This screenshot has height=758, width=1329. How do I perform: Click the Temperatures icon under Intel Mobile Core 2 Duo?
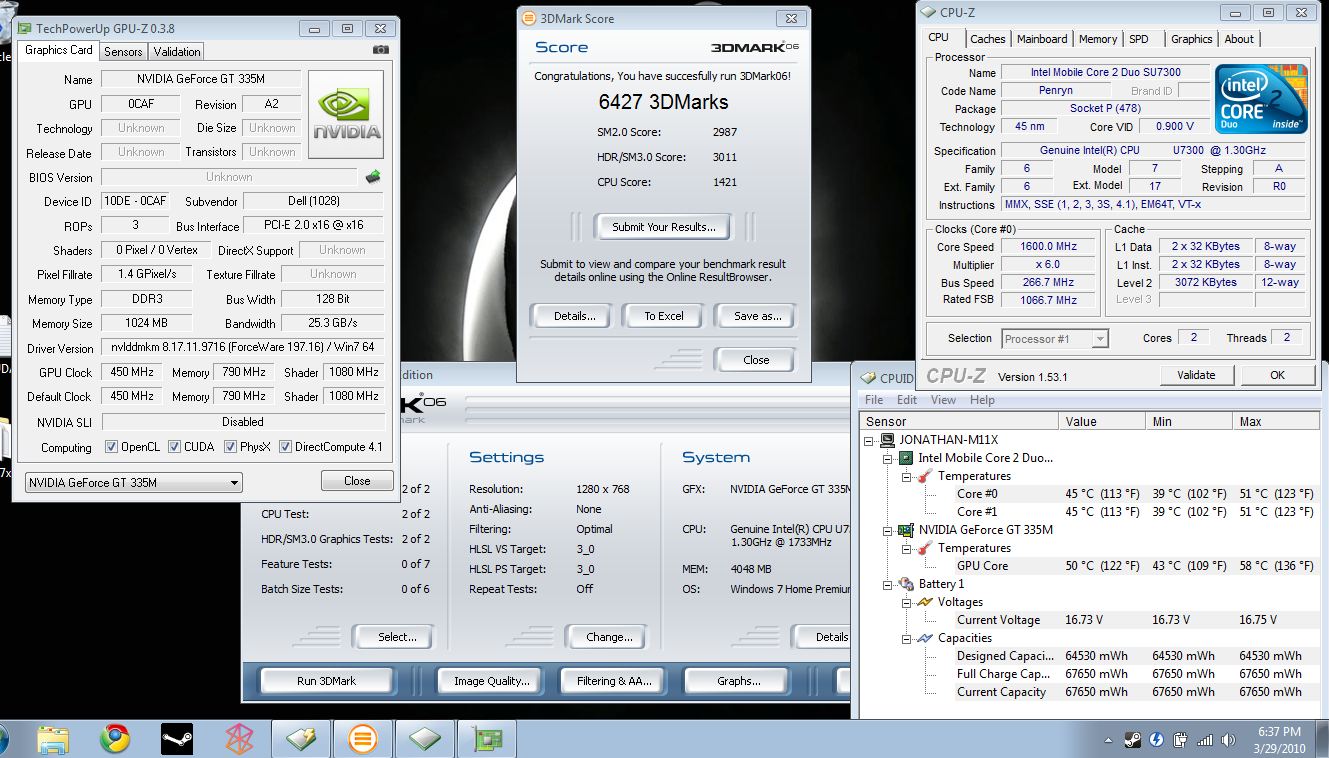tap(925, 476)
